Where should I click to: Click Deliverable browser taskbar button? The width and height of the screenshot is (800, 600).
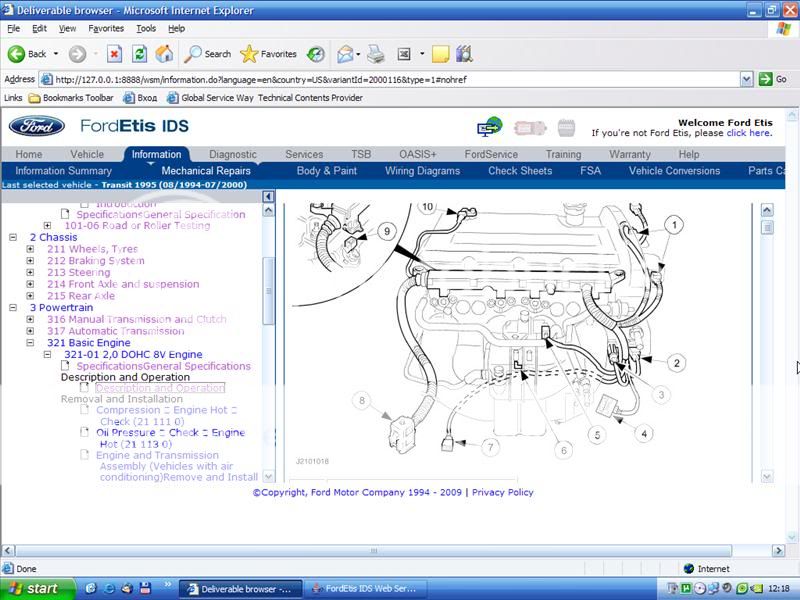tap(241, 589)
